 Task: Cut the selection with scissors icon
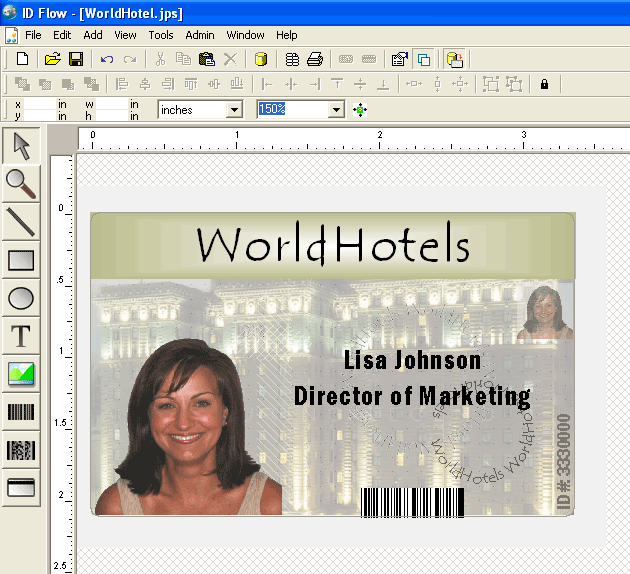pyautogui.click(x=160, y=59)
